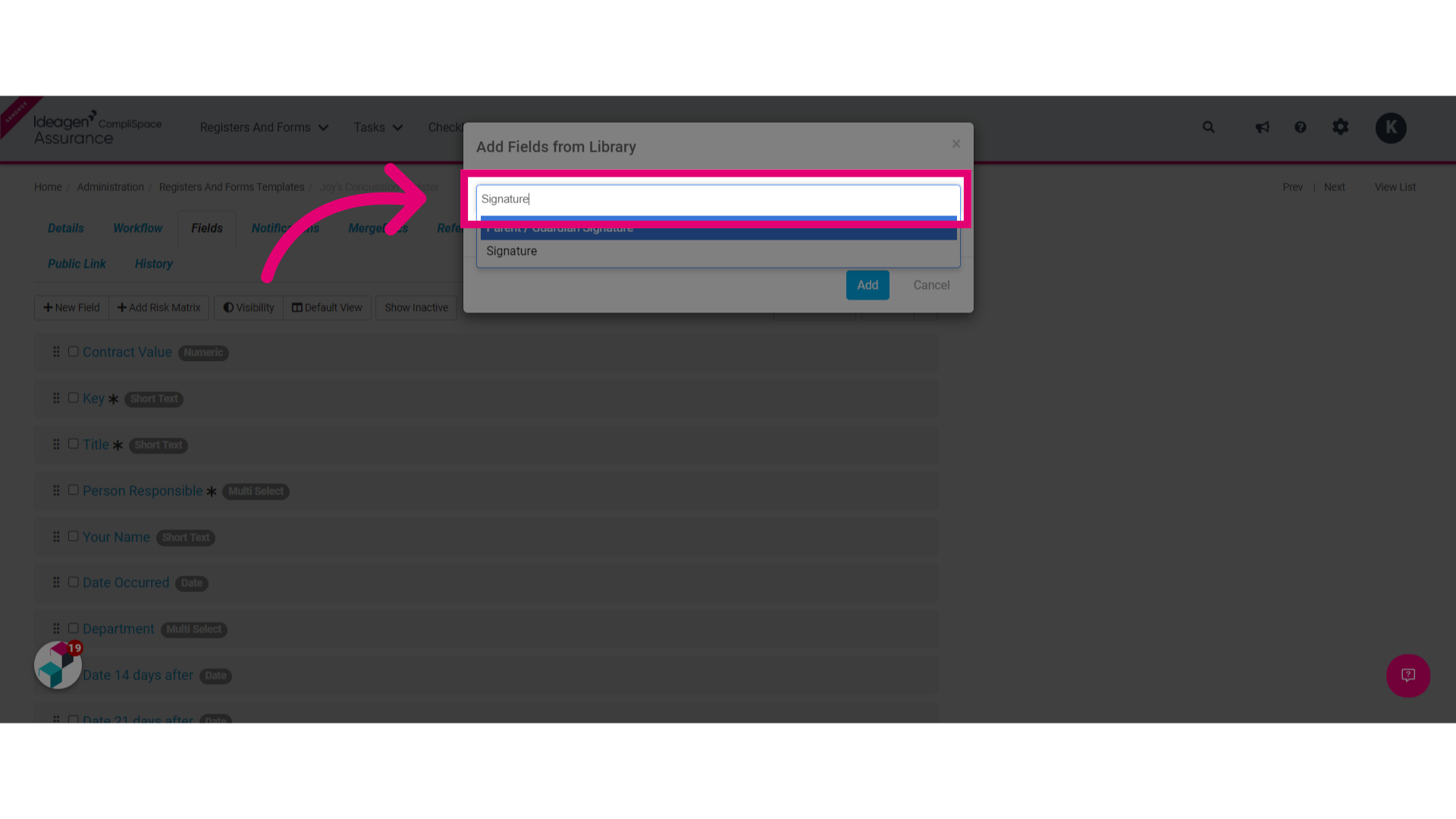Open the Public Link tab

(x=77, y=264)
